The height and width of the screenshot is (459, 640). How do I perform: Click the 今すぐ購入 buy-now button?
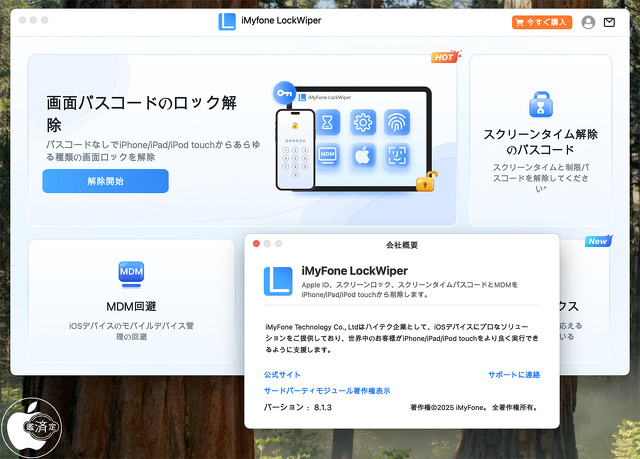[x=542, y=22]
